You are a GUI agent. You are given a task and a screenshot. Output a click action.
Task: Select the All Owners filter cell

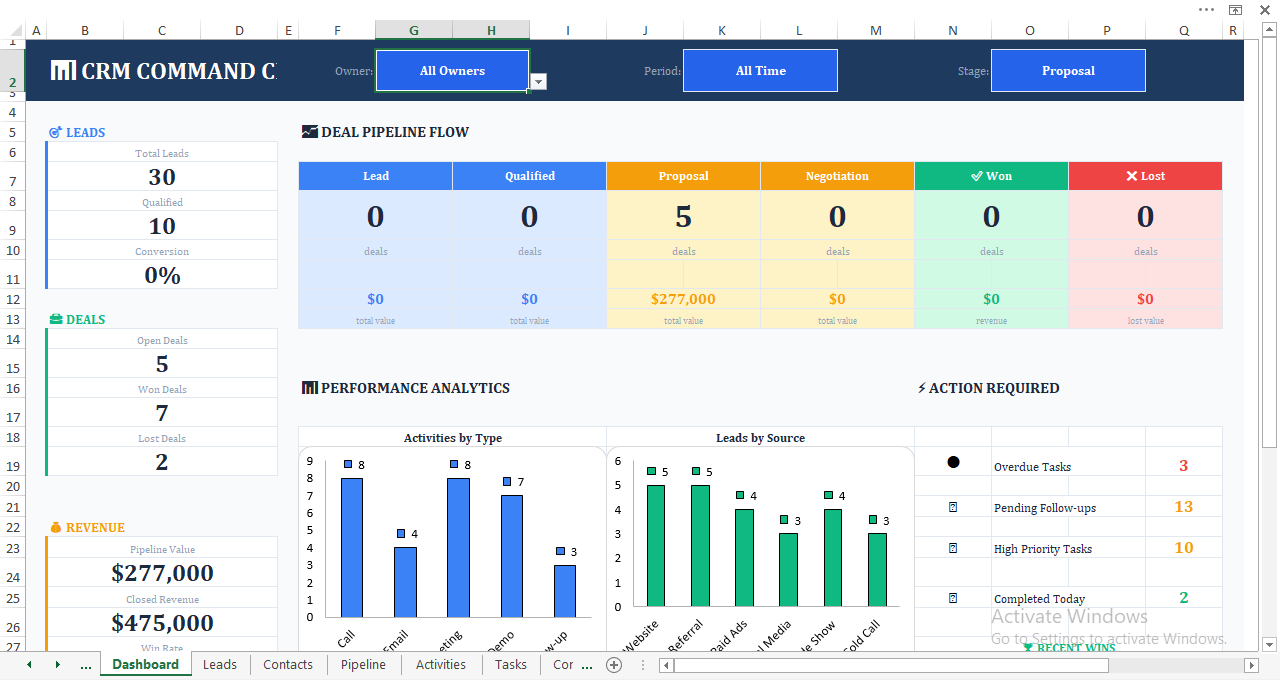452,71
